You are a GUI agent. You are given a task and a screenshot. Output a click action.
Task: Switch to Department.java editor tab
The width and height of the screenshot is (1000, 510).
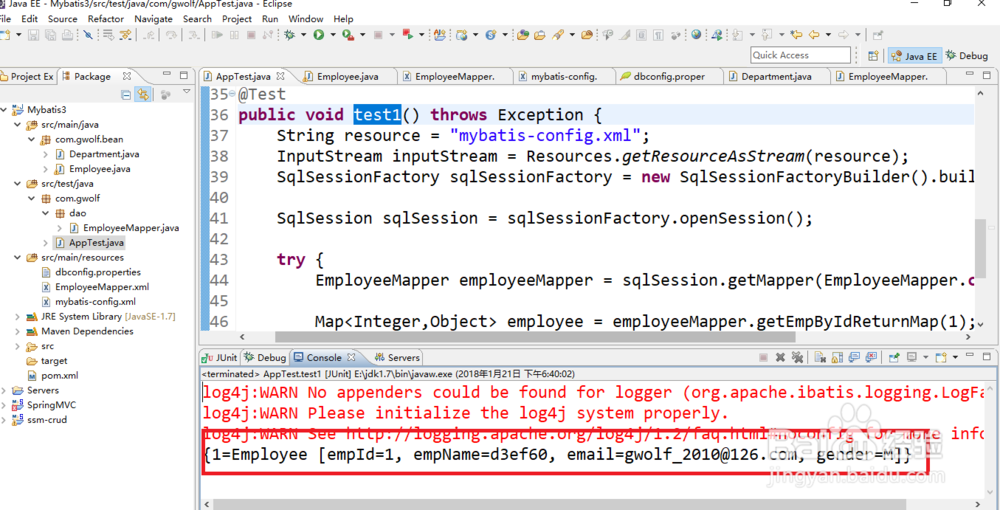[776, 76]
